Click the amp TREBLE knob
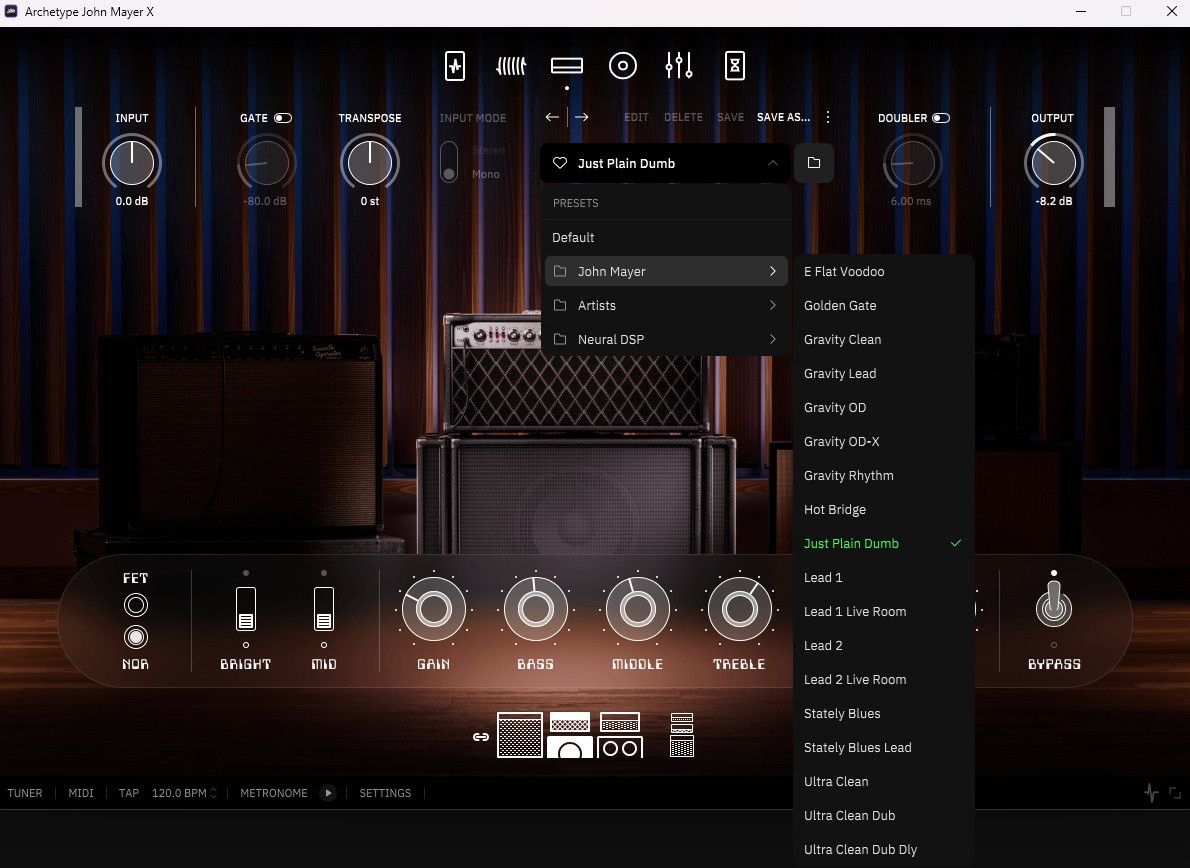Viewport: 1190px width, 868px height. pos(739,609)
